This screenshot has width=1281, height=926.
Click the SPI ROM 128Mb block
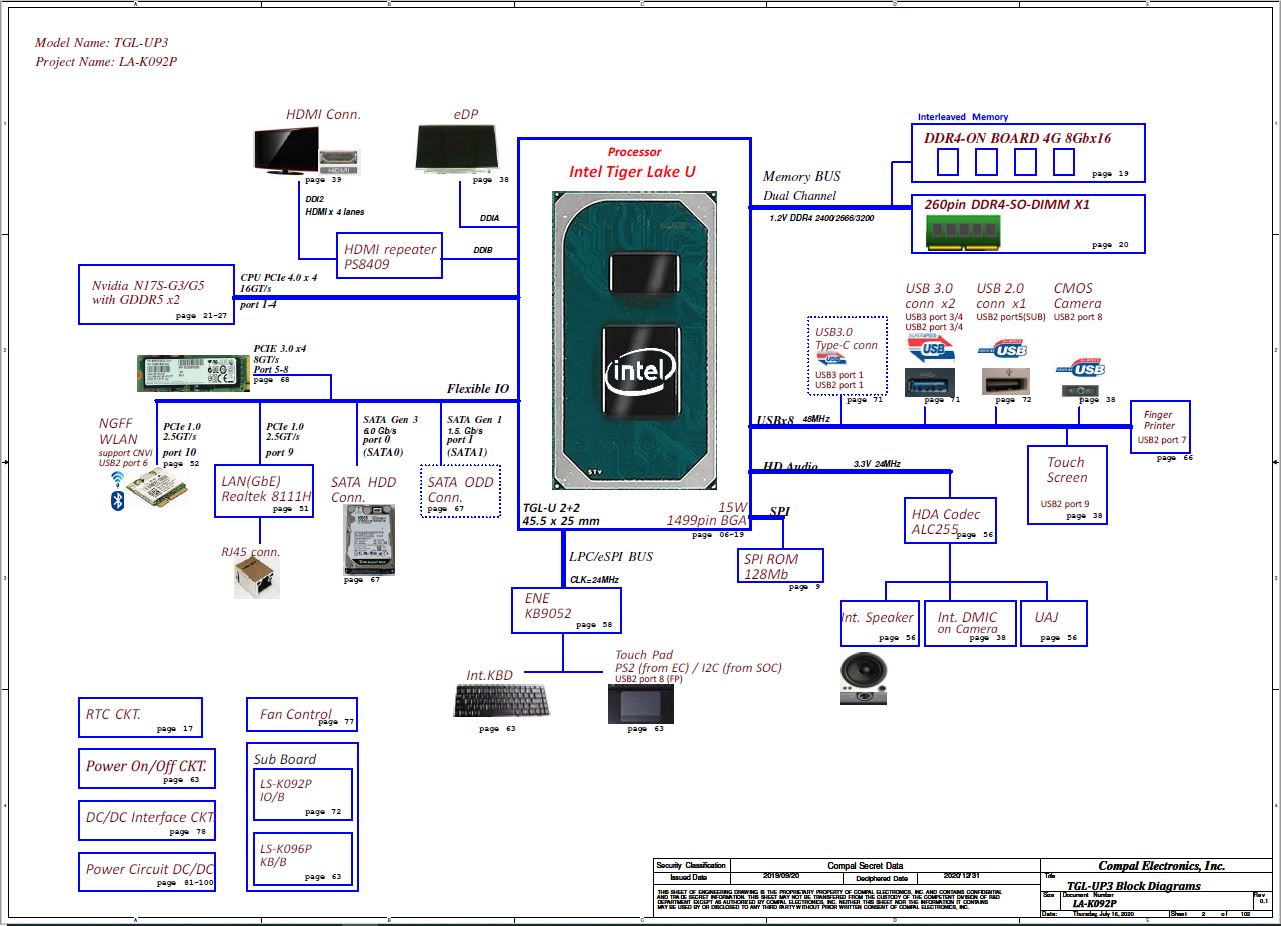tap(780, 567)
